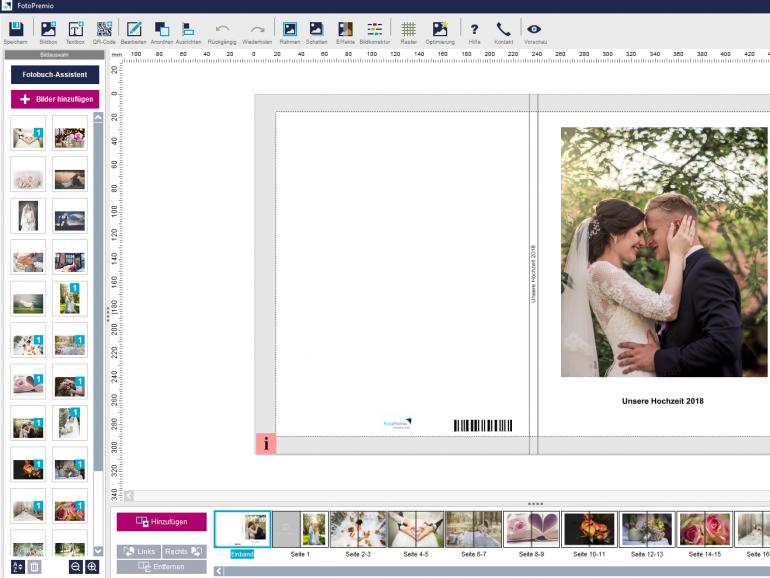770x578 pixels.
Task: Click the red info icon on cover
Action: coord(266,444)
